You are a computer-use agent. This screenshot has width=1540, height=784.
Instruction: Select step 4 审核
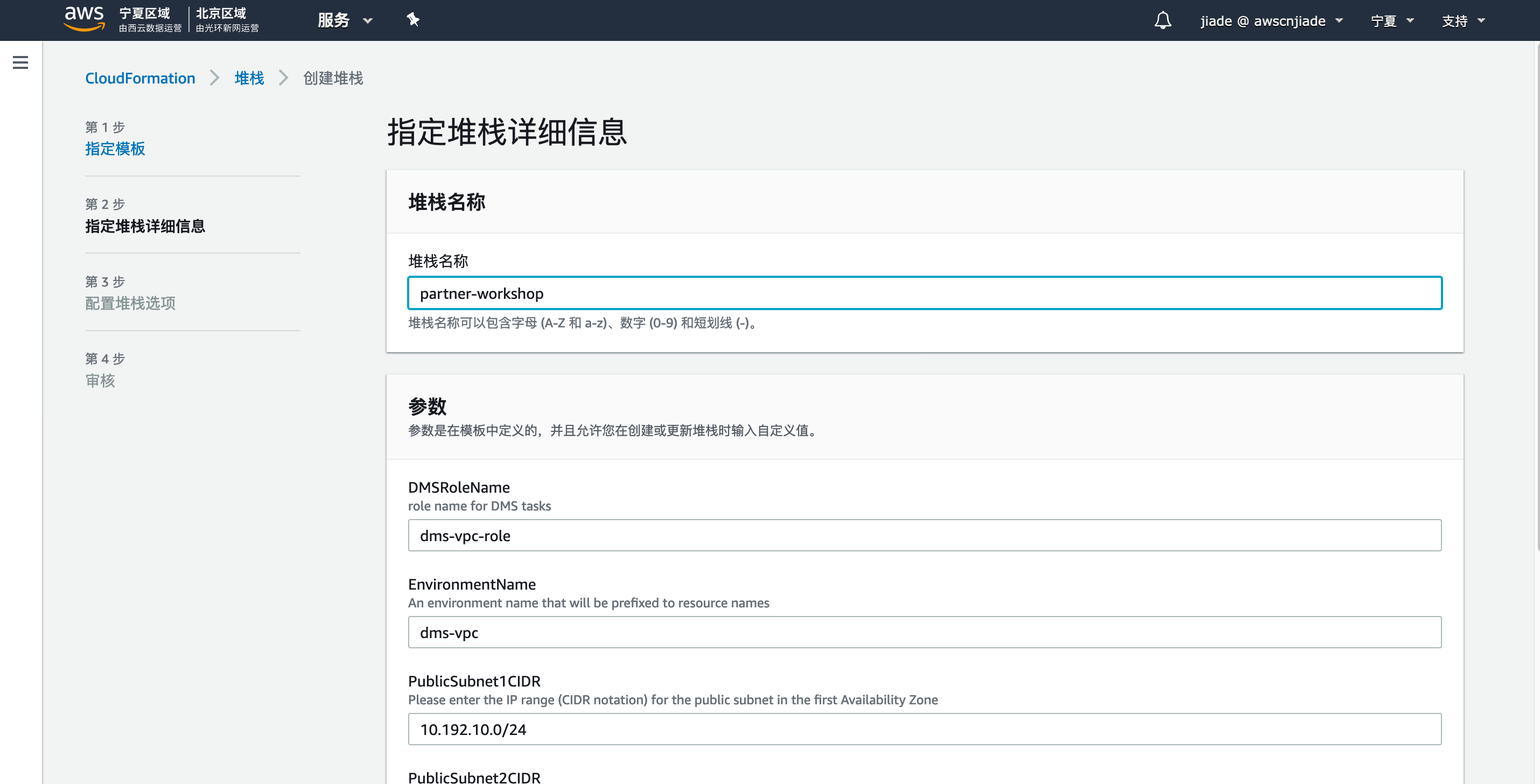(100, 380)
